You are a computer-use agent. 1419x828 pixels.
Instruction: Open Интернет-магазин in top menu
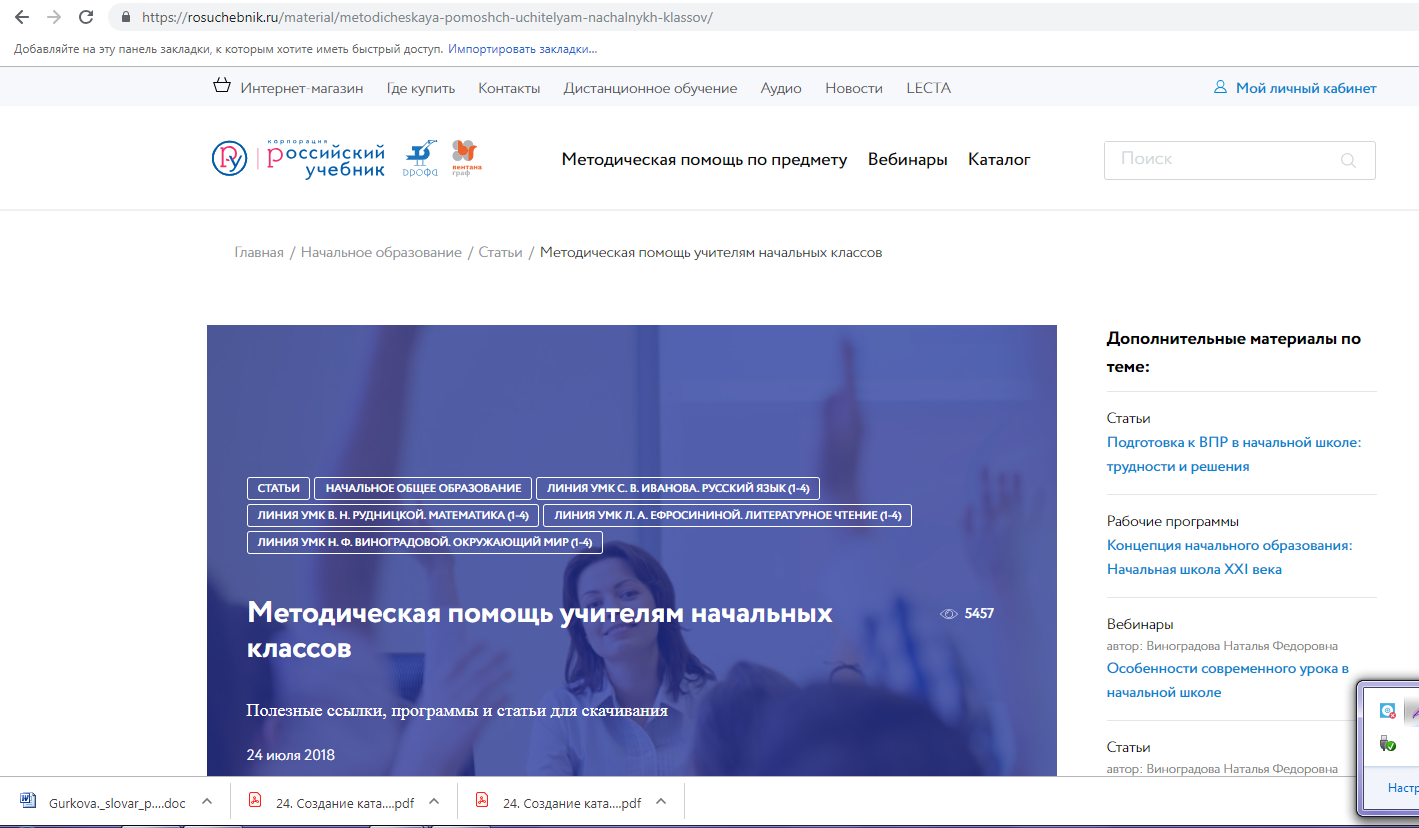[302, 88]
